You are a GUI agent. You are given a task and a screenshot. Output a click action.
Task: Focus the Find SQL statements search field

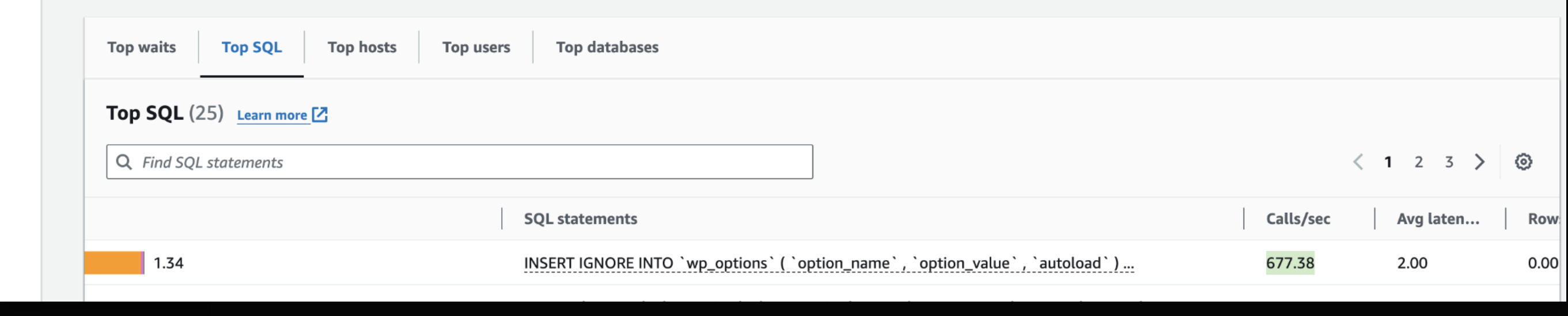460,162
